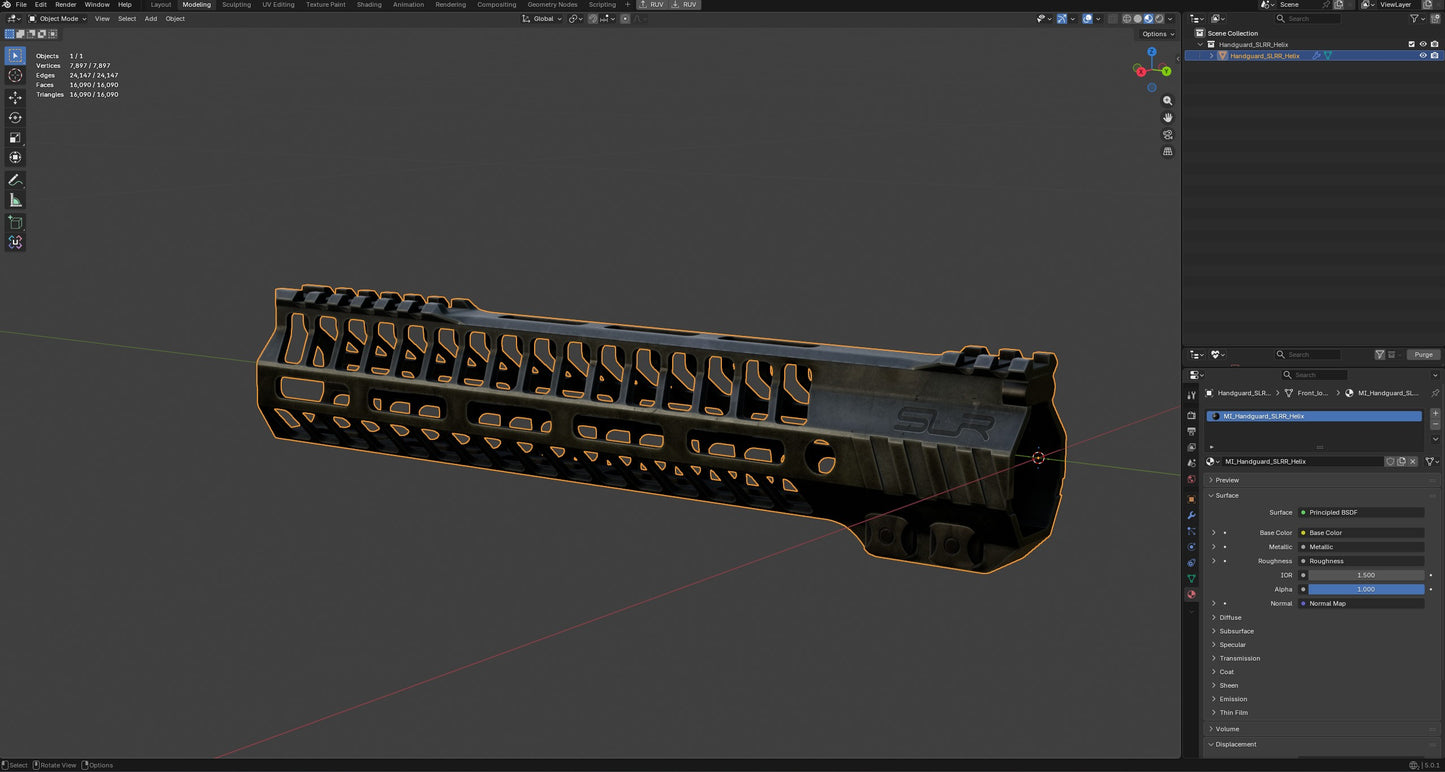The image size is (1445, 772).
Task: Open the World properties tab
Action: [x=1191, y=479]
